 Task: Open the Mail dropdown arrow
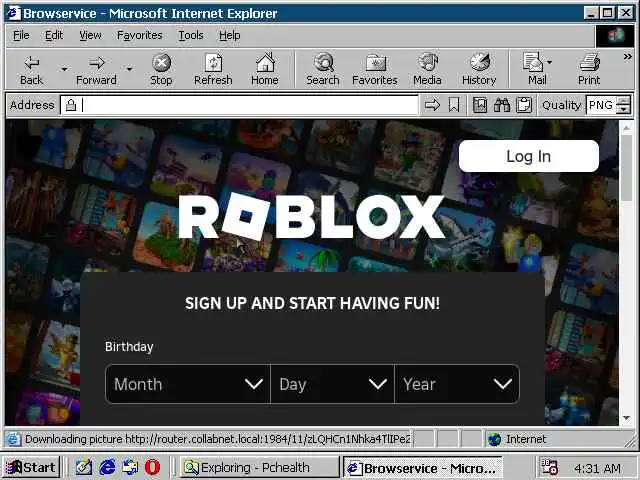click(x=549, y=62)
